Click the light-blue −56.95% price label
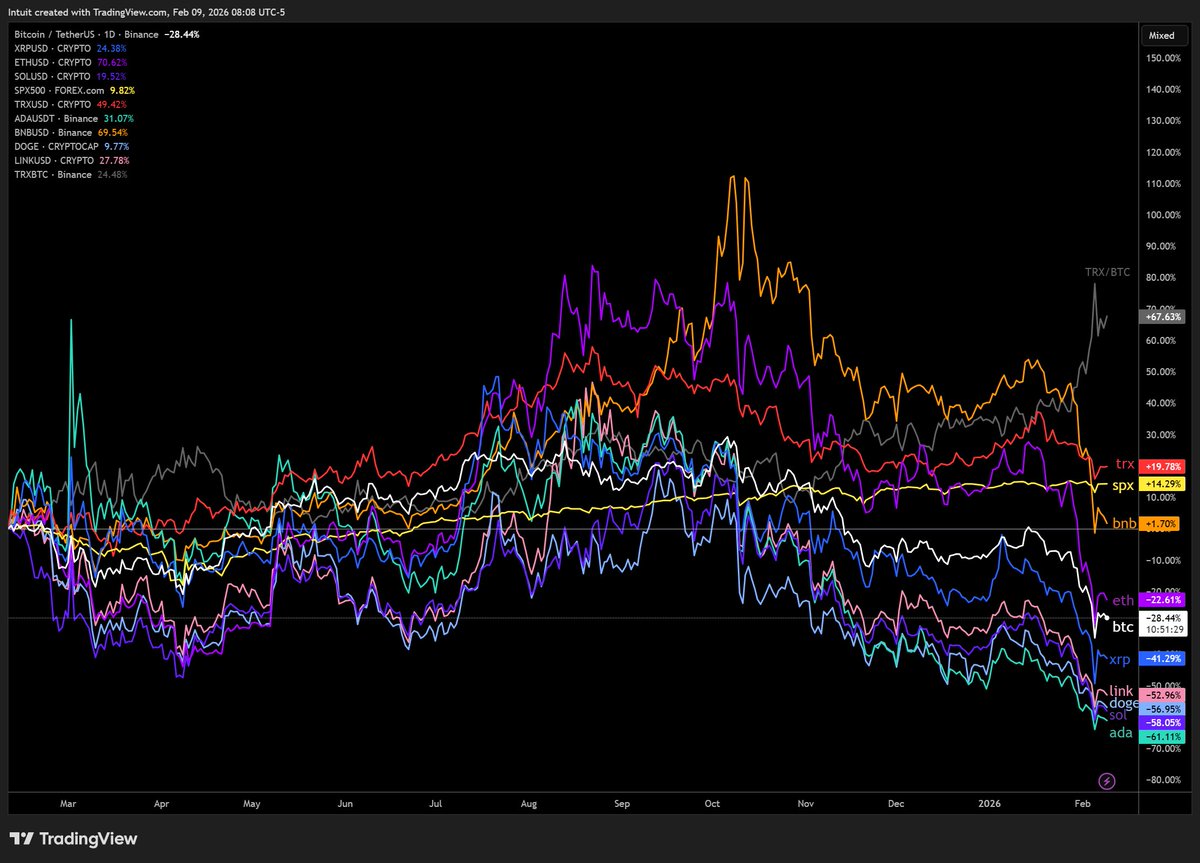1200x863 pixels. coord(1161,708)
